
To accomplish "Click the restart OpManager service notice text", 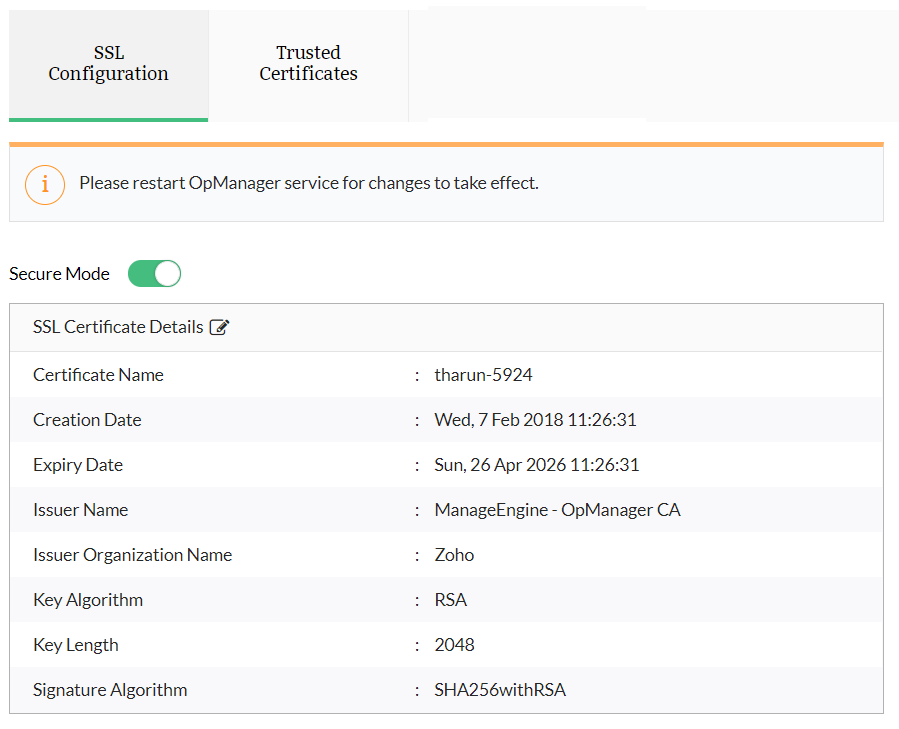I will click(x=309, y=184).
